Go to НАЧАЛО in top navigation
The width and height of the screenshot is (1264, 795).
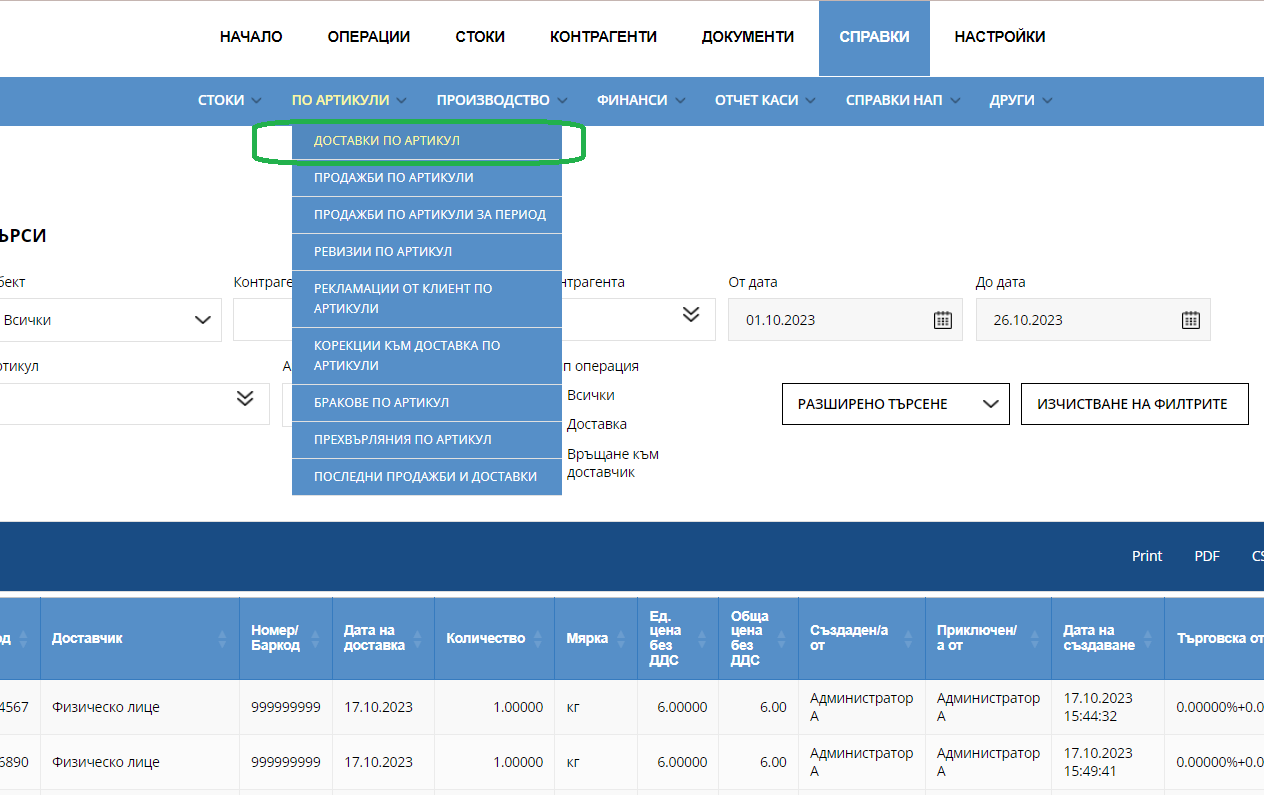click(x=251, y=37)
